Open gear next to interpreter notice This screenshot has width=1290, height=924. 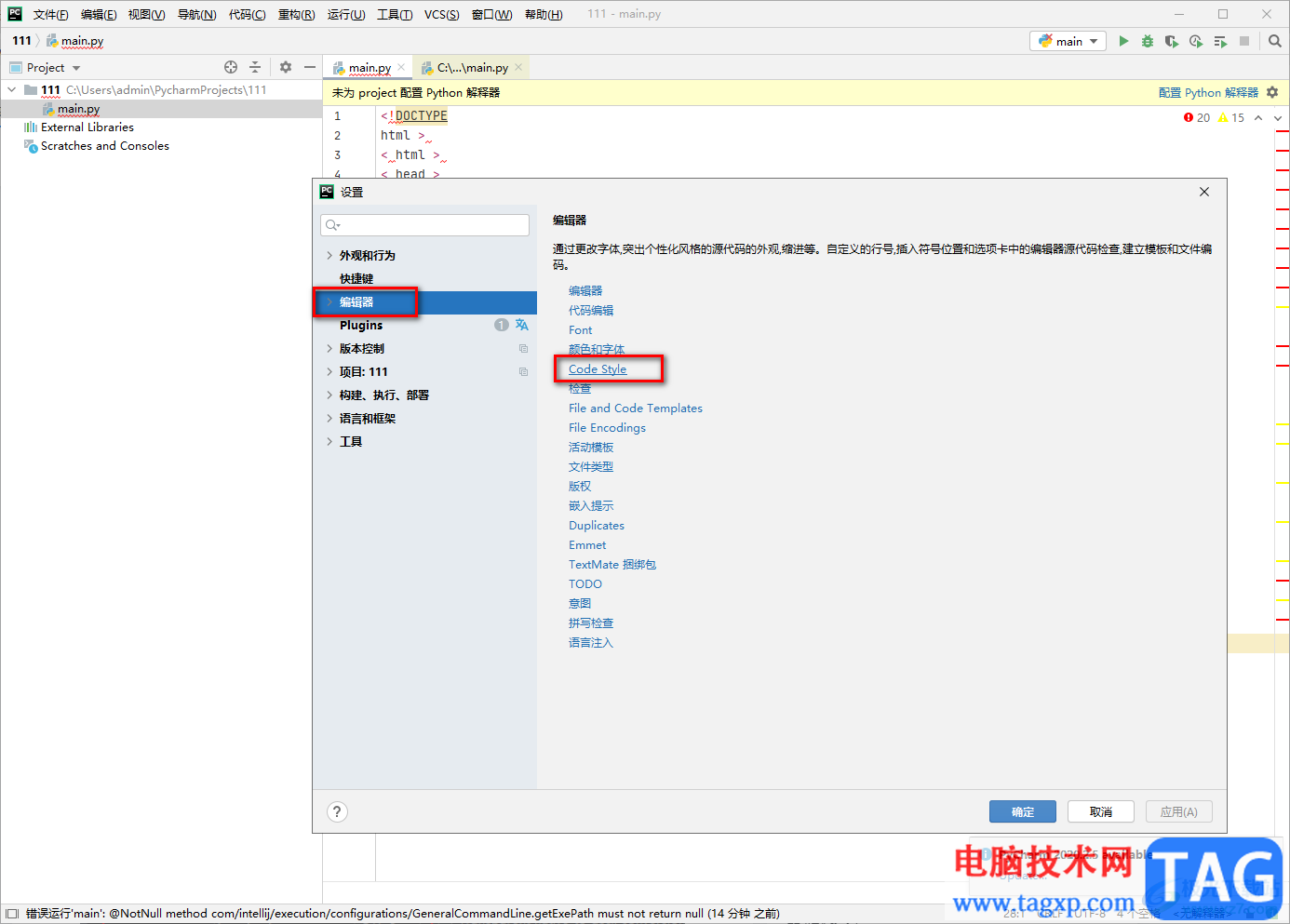[1272, 92]
